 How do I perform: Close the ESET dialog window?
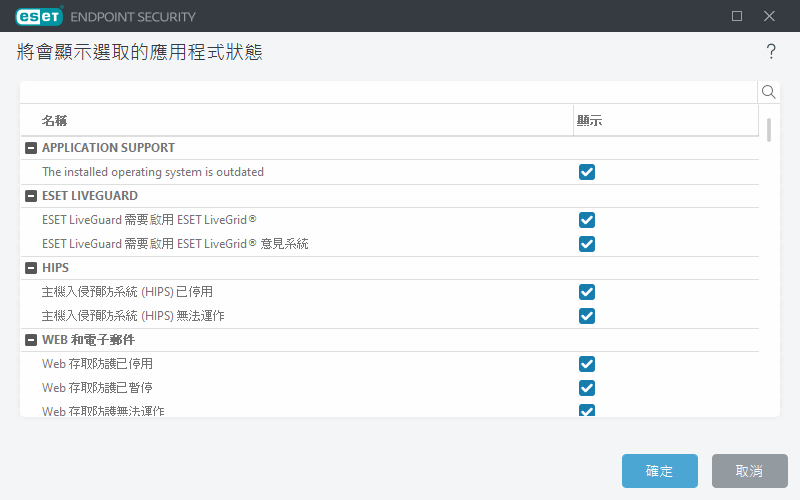coord(769,16)
